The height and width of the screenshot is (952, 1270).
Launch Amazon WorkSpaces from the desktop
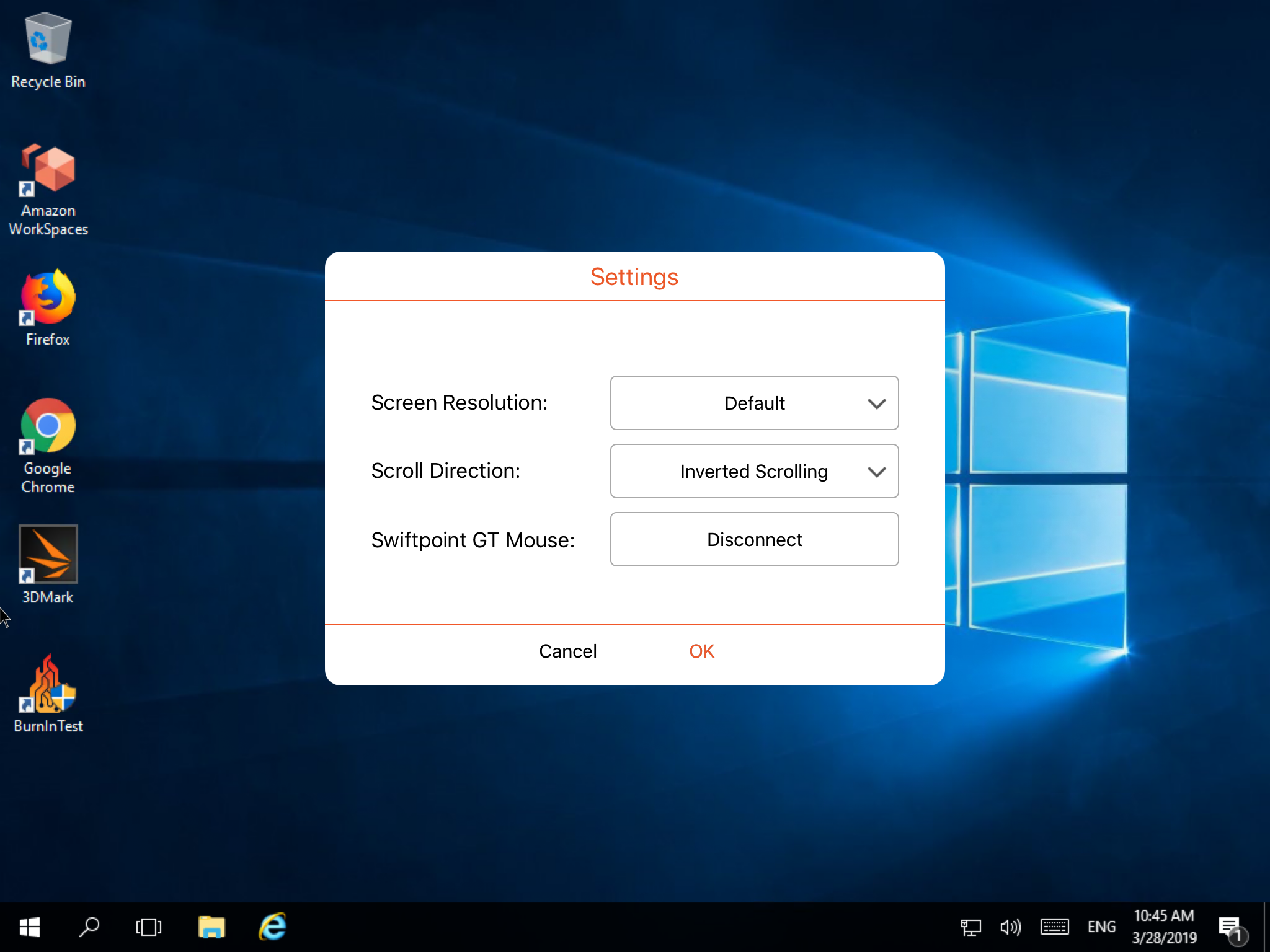pos(48,170)
